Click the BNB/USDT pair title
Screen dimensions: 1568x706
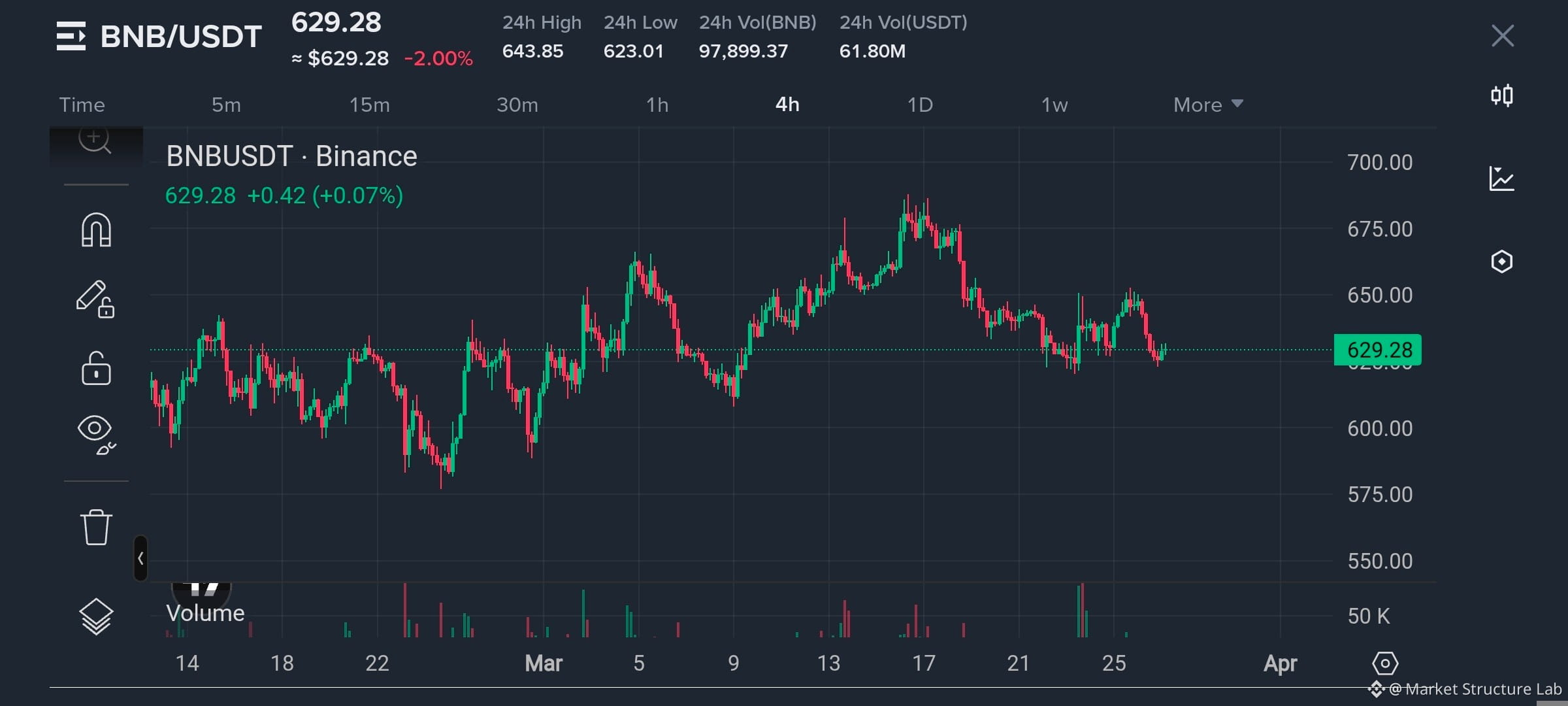pyautogui.click(x=181, y=37)
